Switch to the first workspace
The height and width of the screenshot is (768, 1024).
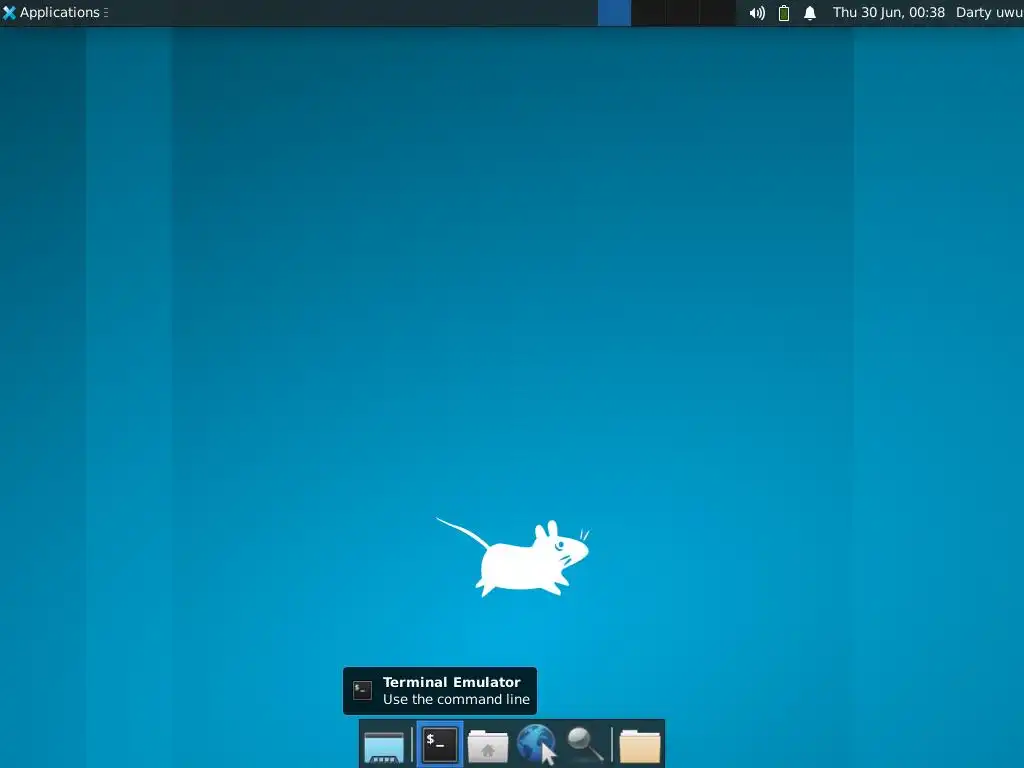tap(614, 13)
